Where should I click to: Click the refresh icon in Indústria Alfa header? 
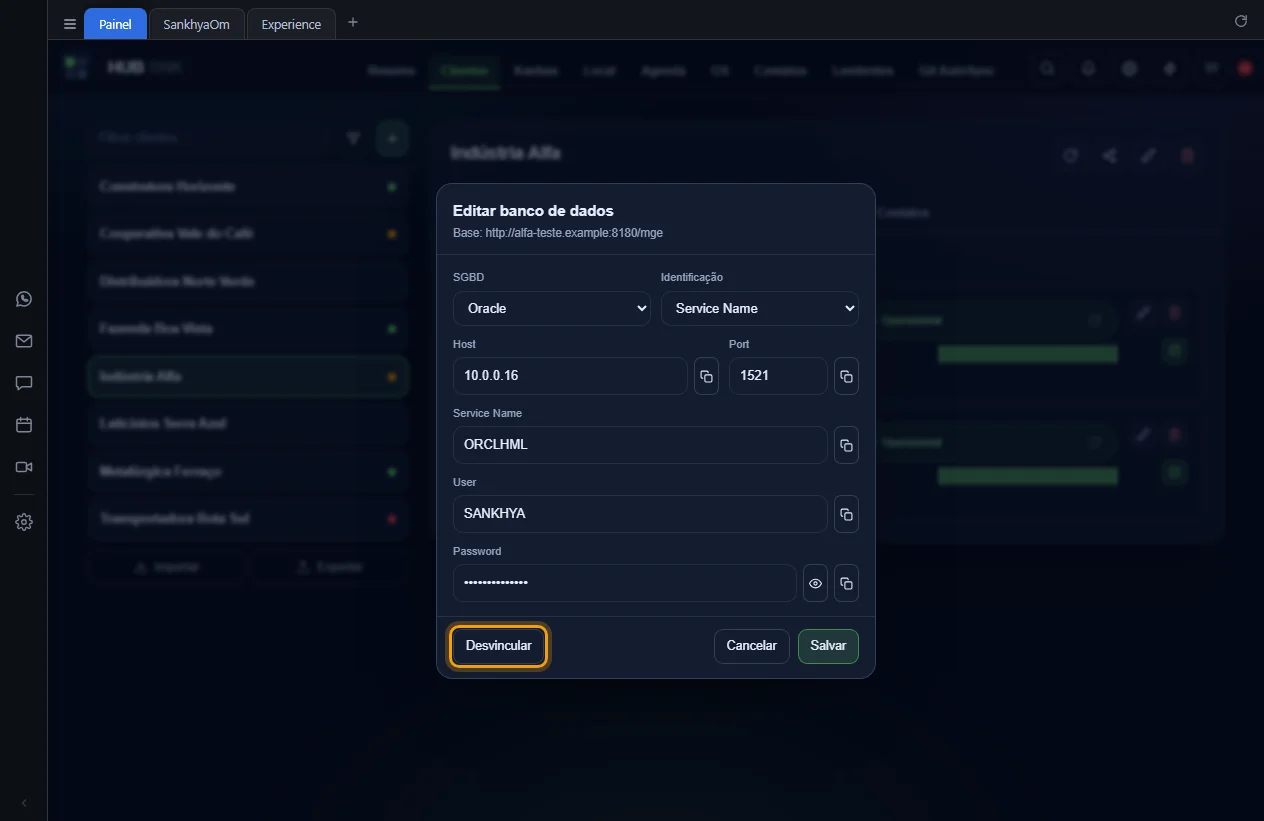(1070, 155)
